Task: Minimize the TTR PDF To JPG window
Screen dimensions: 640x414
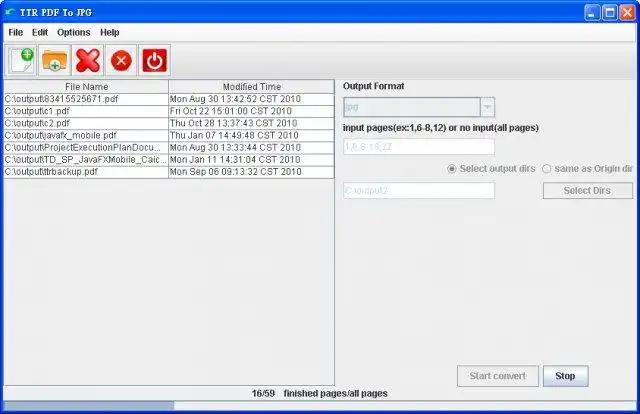Action: pos(592,13)
